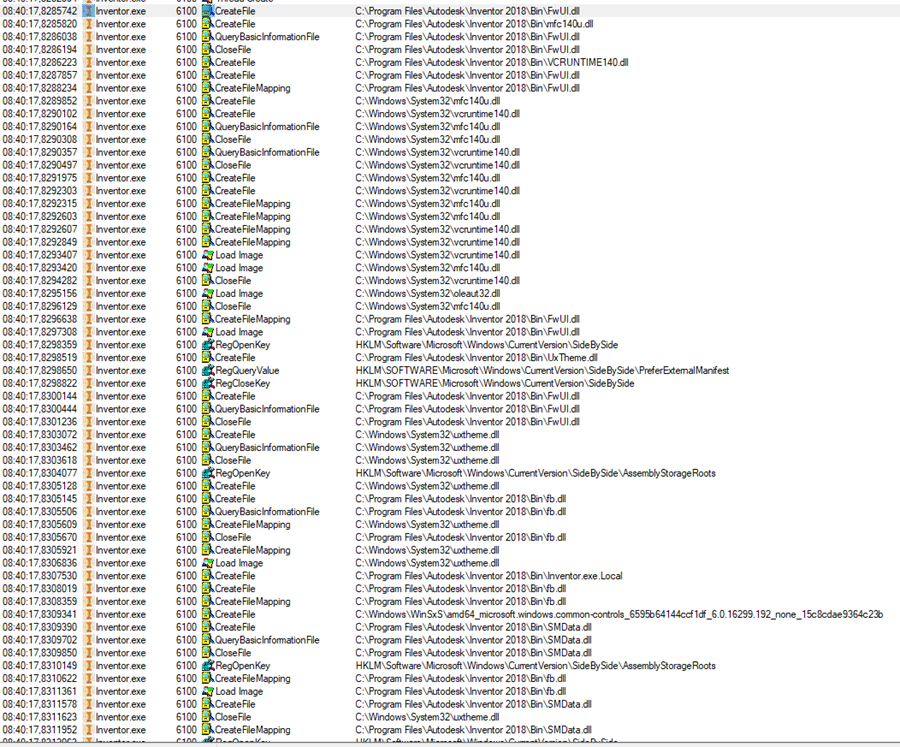Click the CloseFile icon at 08:40:17,8311623
Screen dimensions: 900x747
(x=208, y=717)
